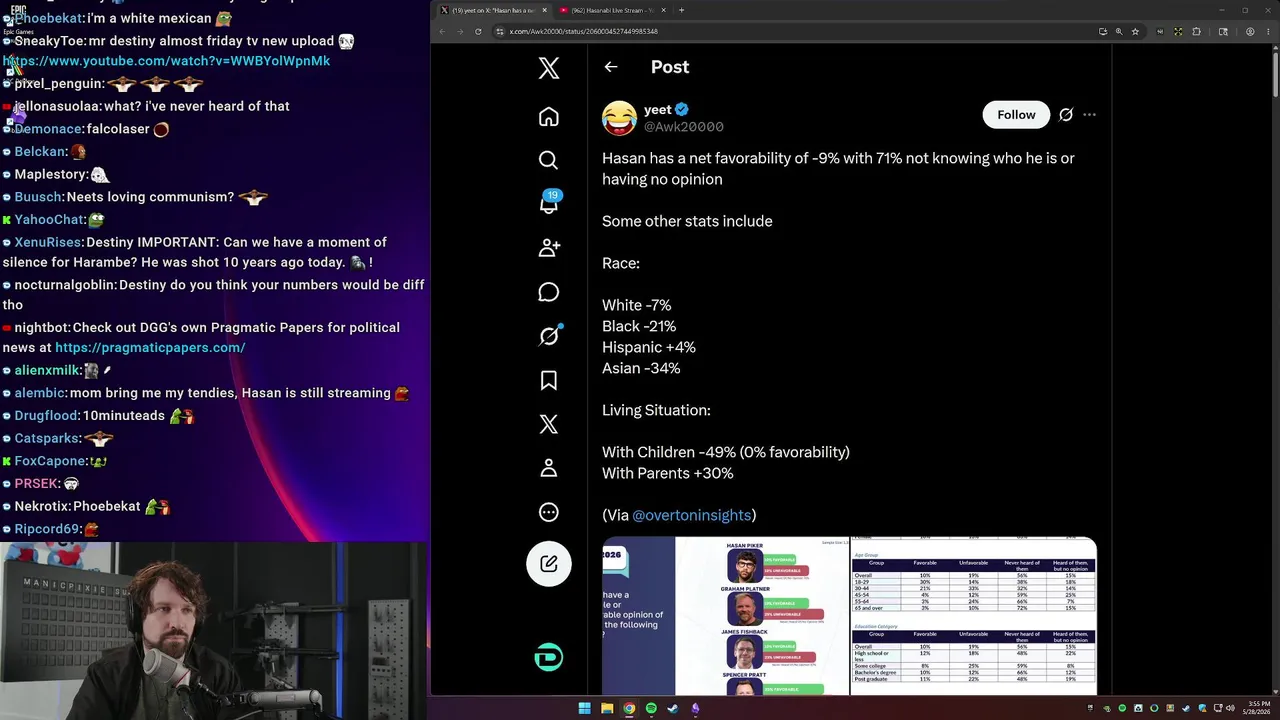Open Spotify from the taskbar
This screenshot has height=720, width=1280.
click(x=651, y=709)
